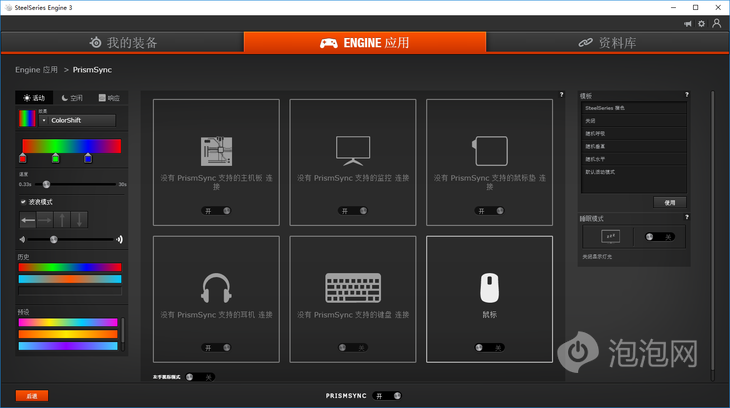Open the ColorShift effect dropdown

(x=77, y=120)
